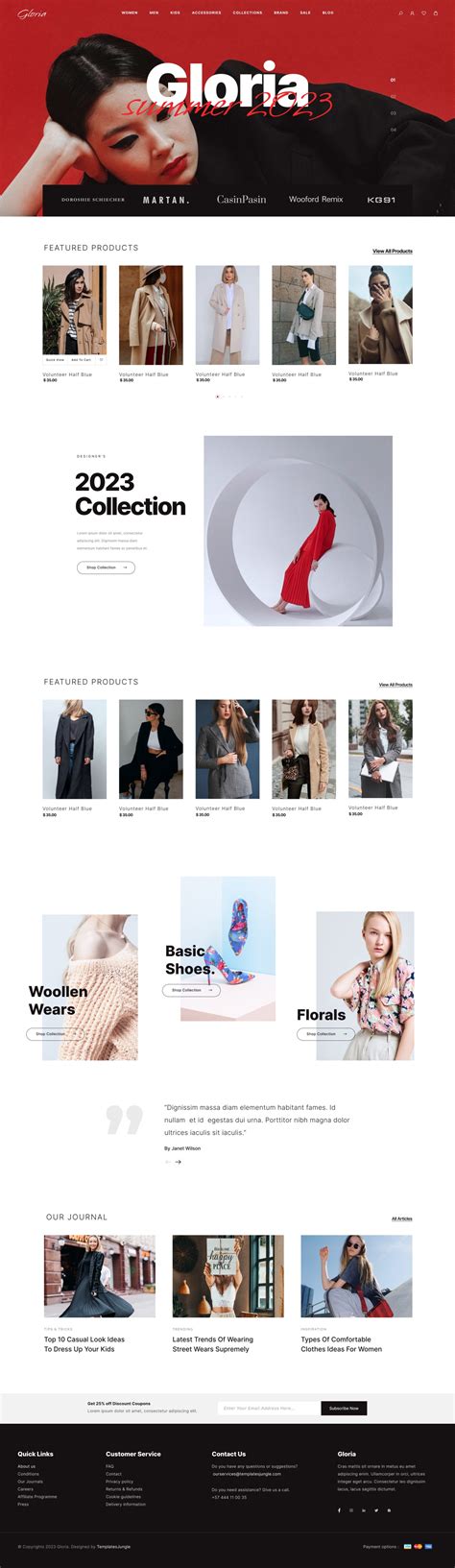This screenshot has height=1568, width=455.
Task: Focus the email address input field
Action: 269,1409
